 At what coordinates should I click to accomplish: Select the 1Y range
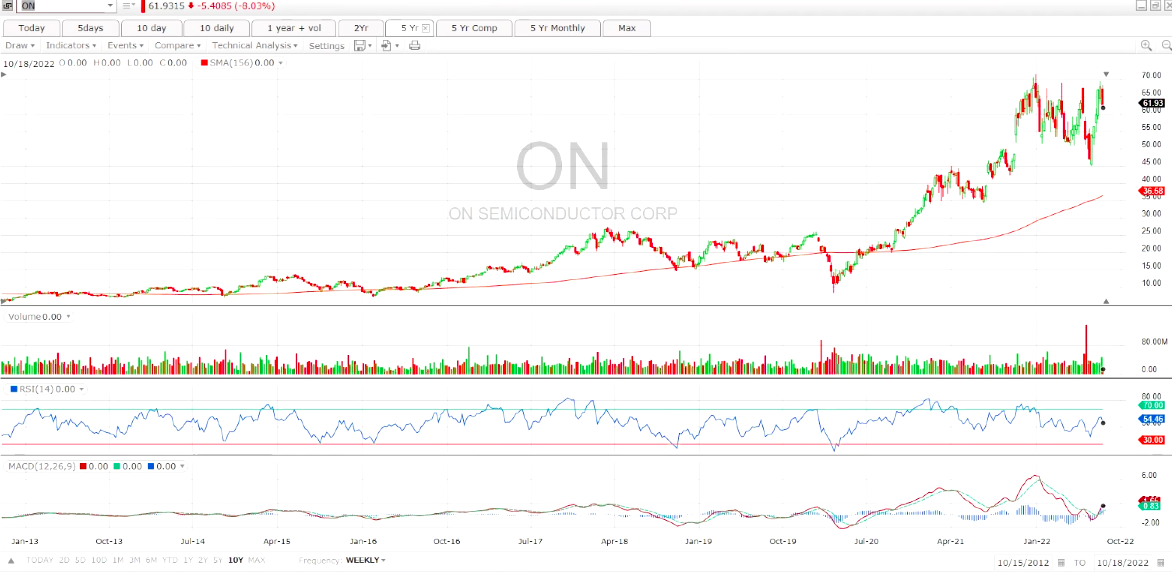tap(188, 560)
